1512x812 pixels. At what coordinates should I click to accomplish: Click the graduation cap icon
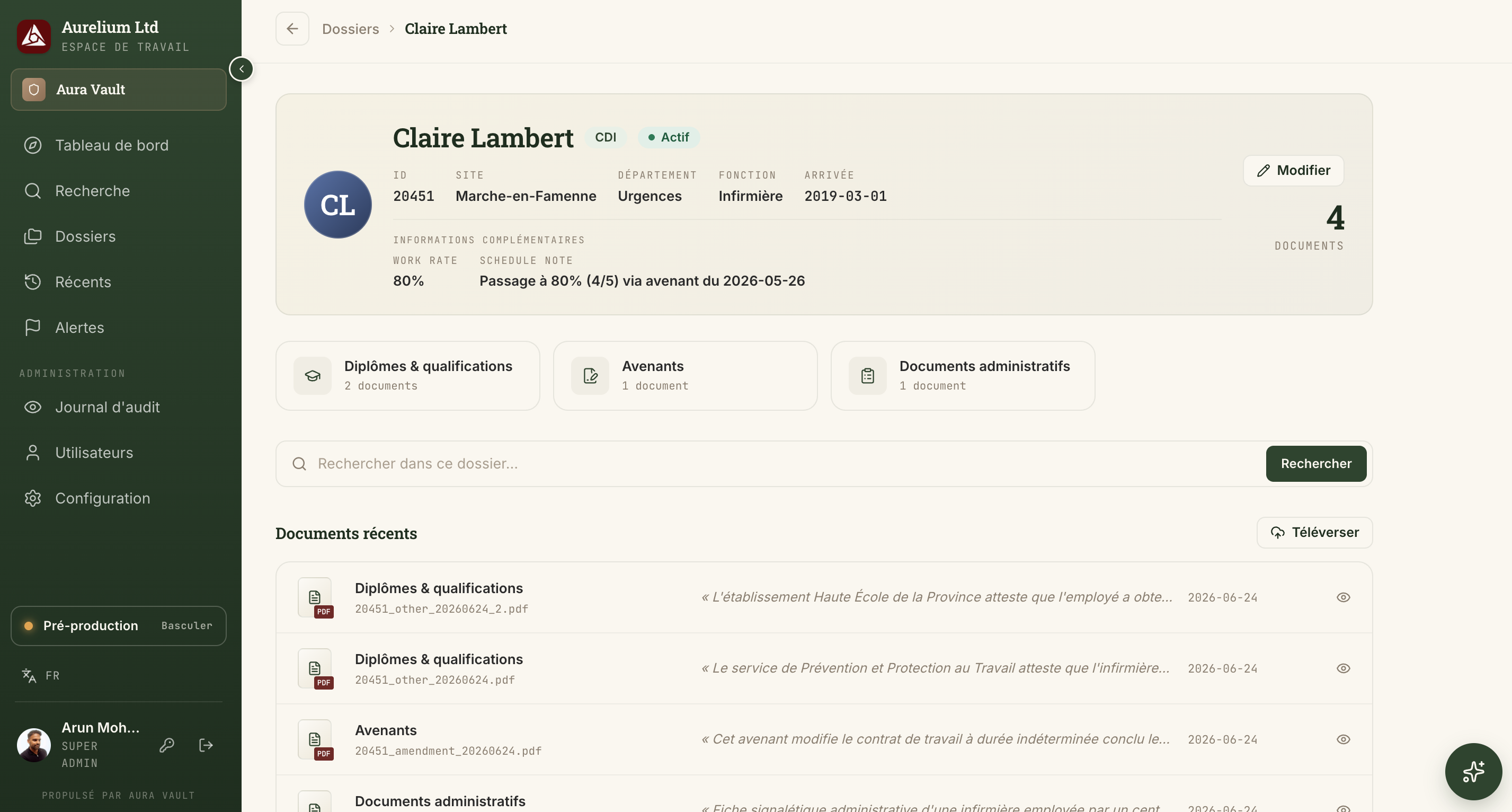pyautogui.click(x=312, y=376)
